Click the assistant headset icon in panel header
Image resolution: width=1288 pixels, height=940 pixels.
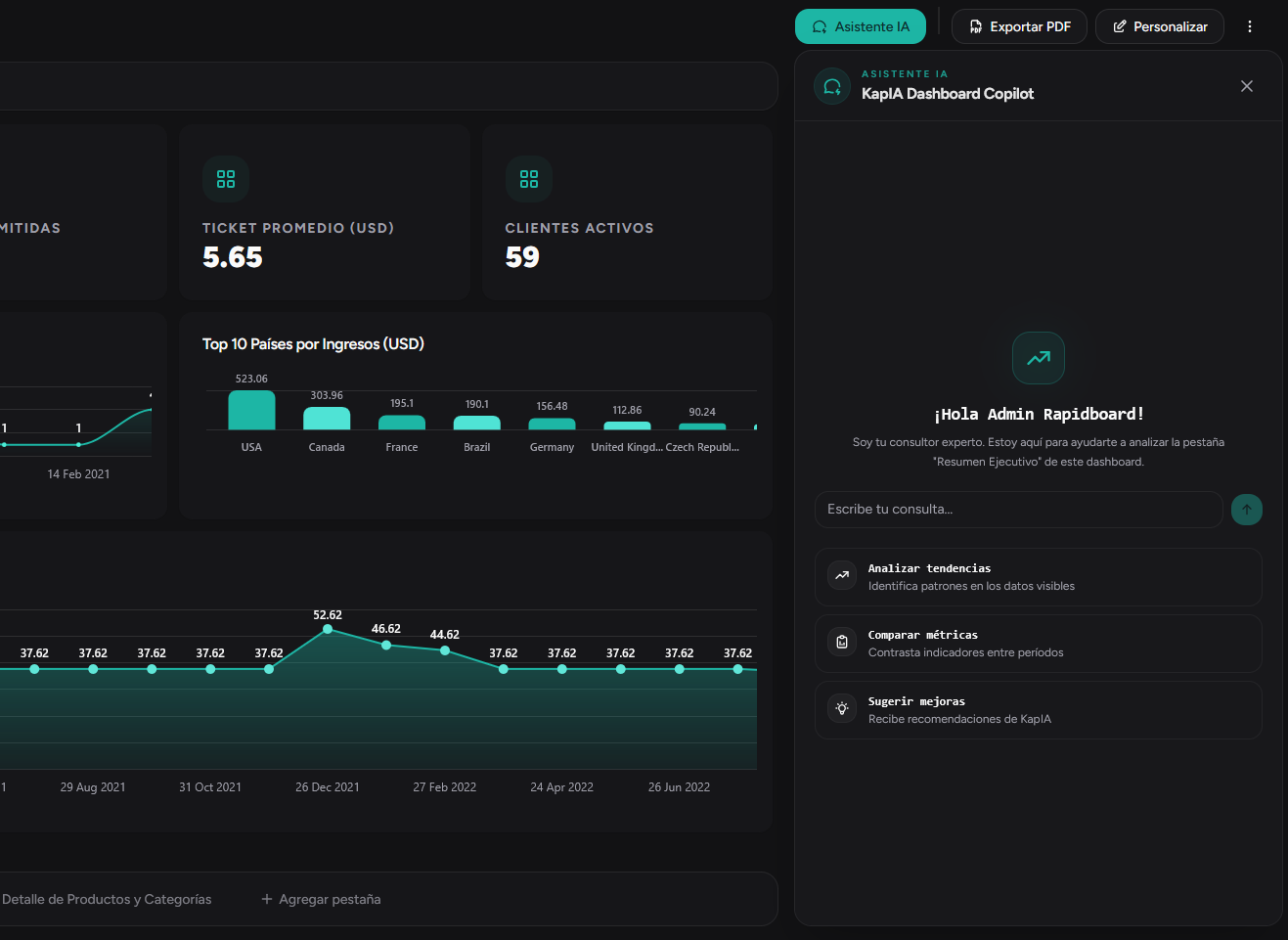click(832, 86)
